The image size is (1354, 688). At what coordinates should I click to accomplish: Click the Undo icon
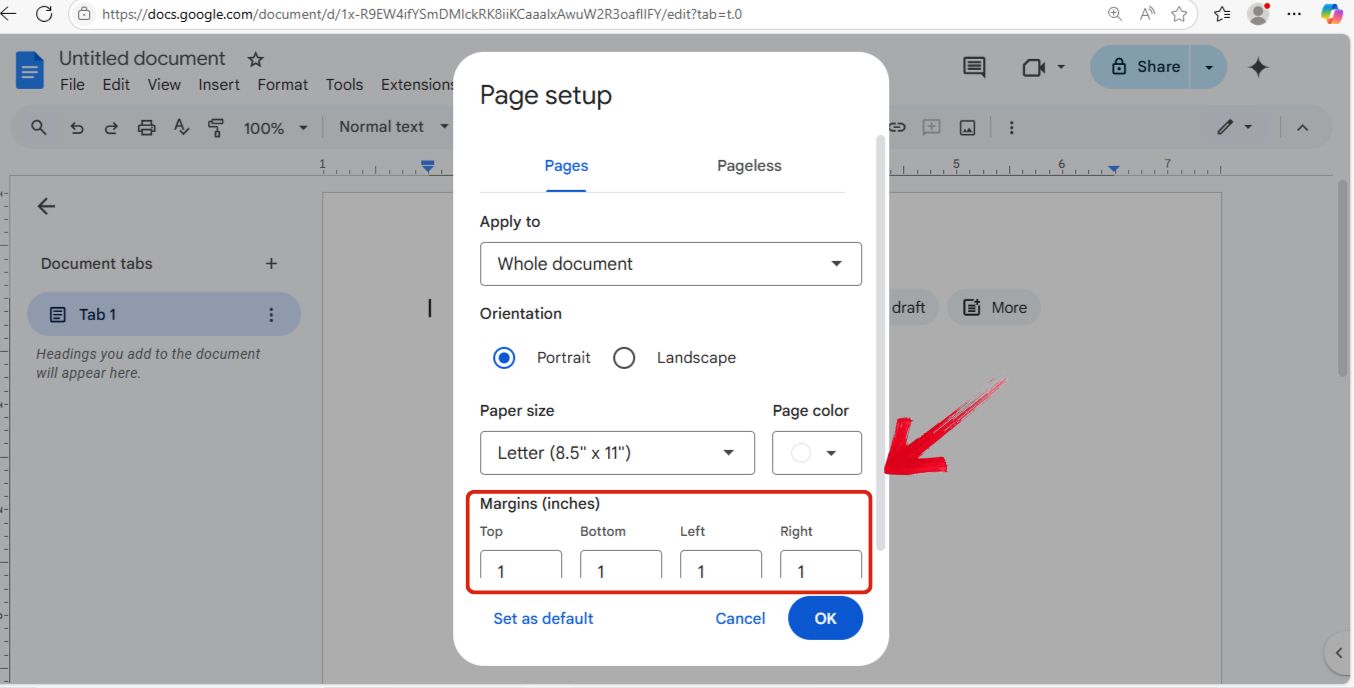coord(77,127)
